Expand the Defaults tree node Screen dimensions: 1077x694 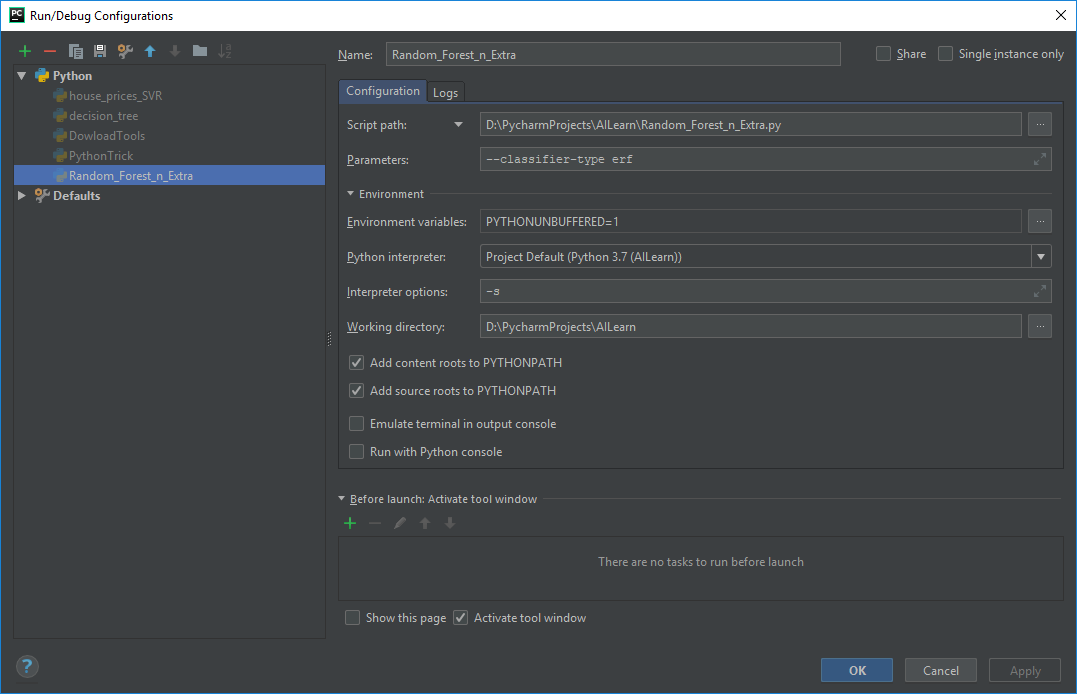coord(22,196)
